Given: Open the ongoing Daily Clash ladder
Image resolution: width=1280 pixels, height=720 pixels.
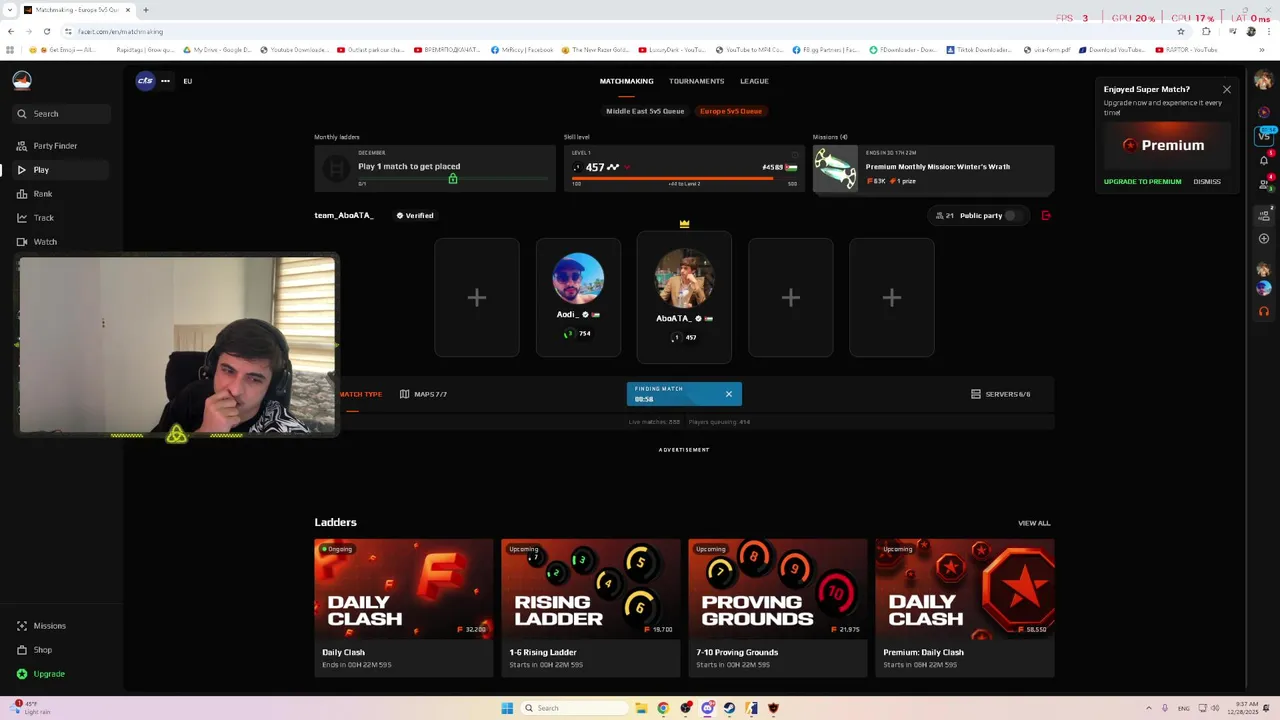Looking at the screenshot, I should pyautogui.click(x=403, y=608).
